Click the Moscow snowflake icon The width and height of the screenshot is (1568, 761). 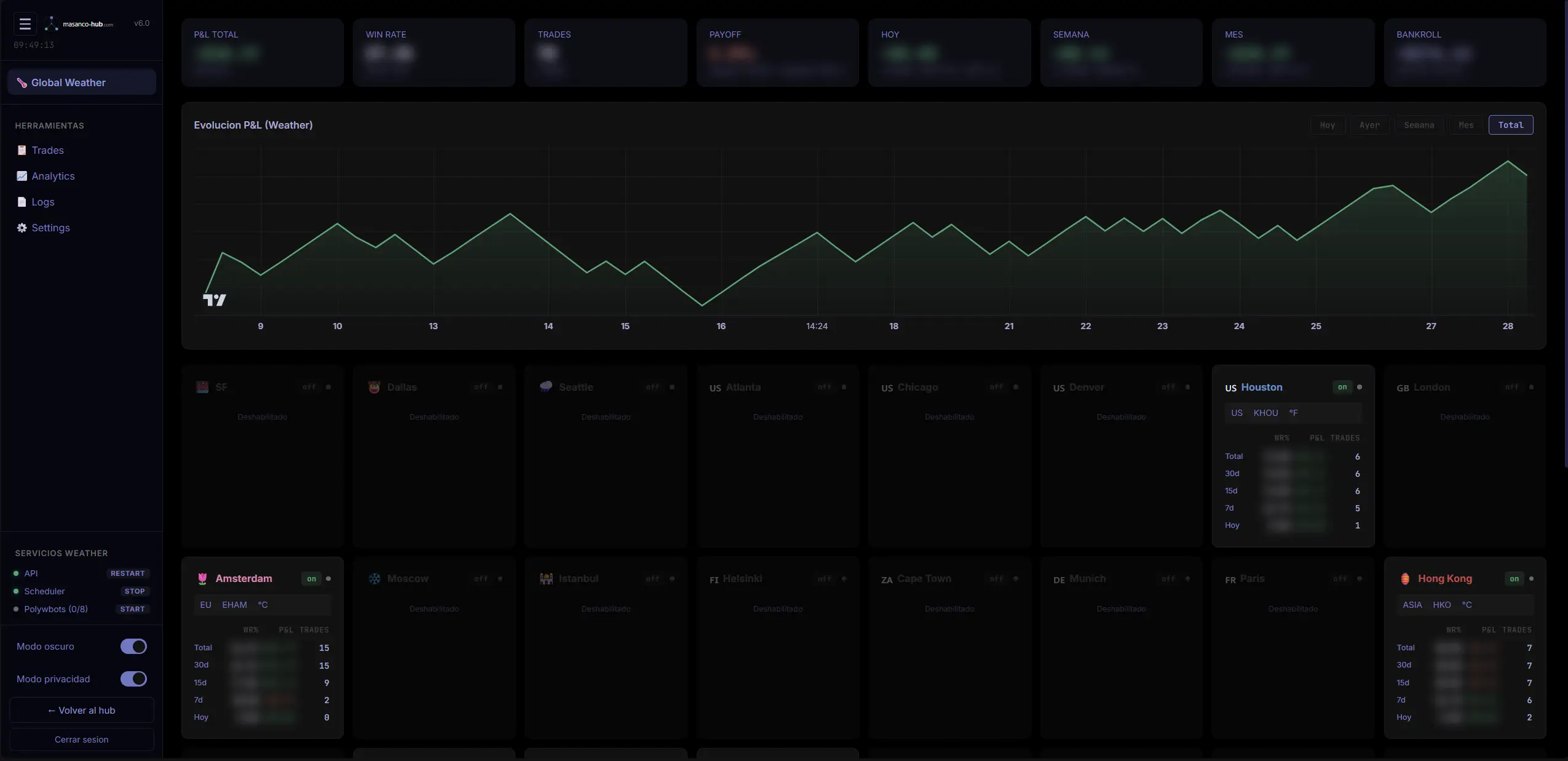click(x=374, y=578)
